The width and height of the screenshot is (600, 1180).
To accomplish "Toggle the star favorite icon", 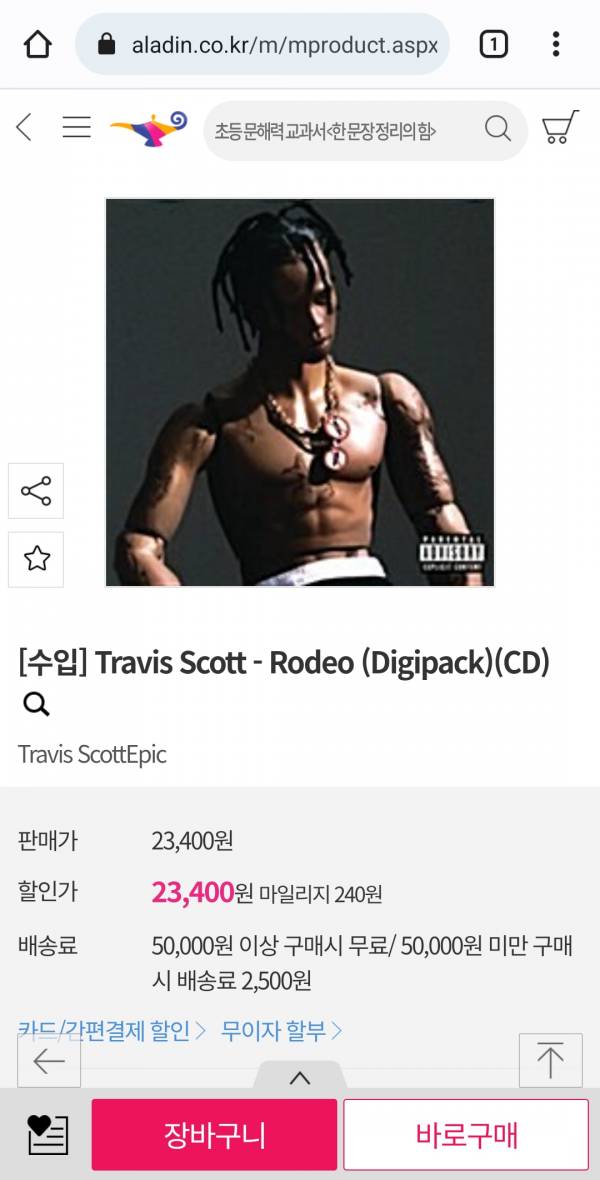I will tap(36, 559).
